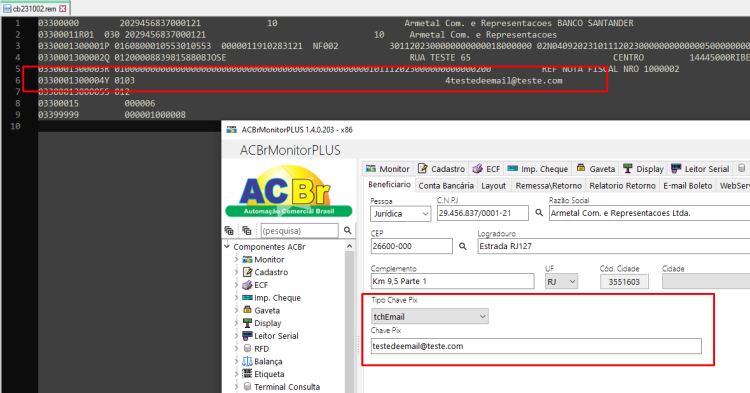
Task: Open the Display toolbar icon
Action: [x=628, y=168]
